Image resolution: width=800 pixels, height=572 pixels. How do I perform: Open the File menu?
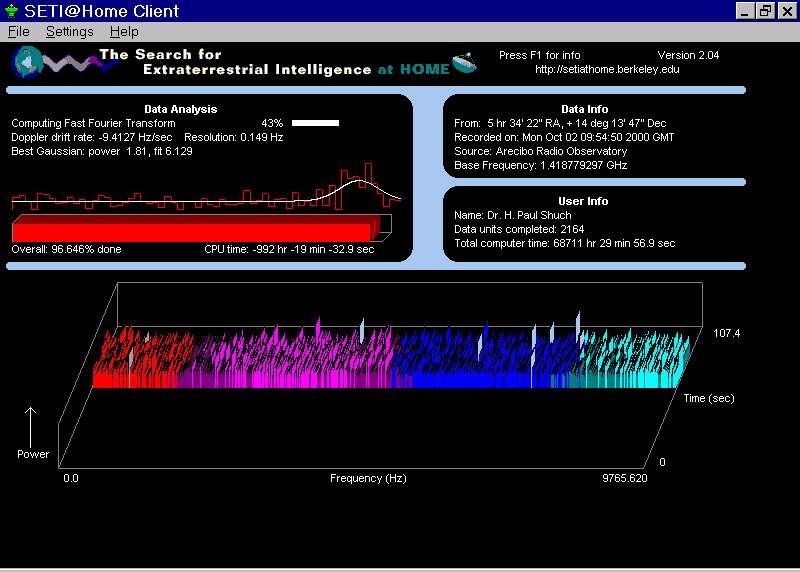tap(18, 32)
